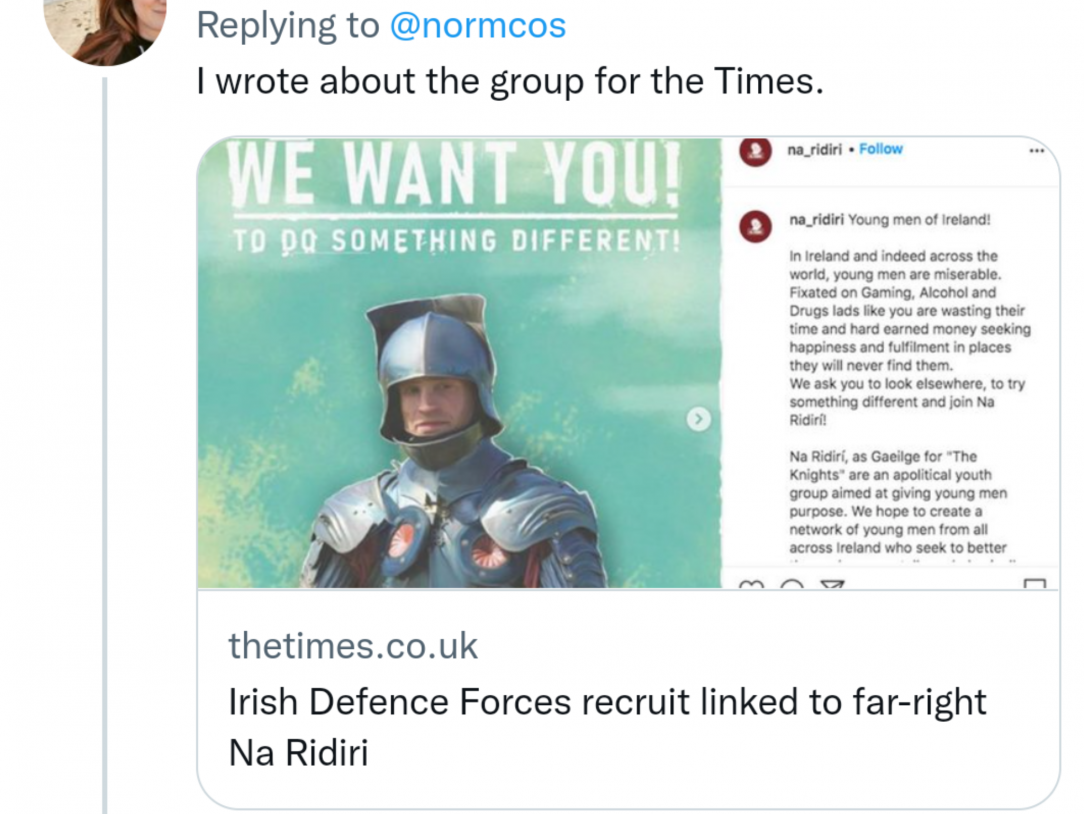Click the na_ridiri username in the post header
The image size is (1084, 814).
(815, 149)
